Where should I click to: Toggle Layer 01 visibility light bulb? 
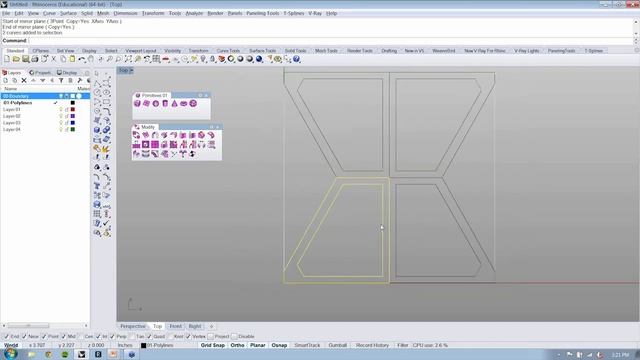click(x=61, y=109)
